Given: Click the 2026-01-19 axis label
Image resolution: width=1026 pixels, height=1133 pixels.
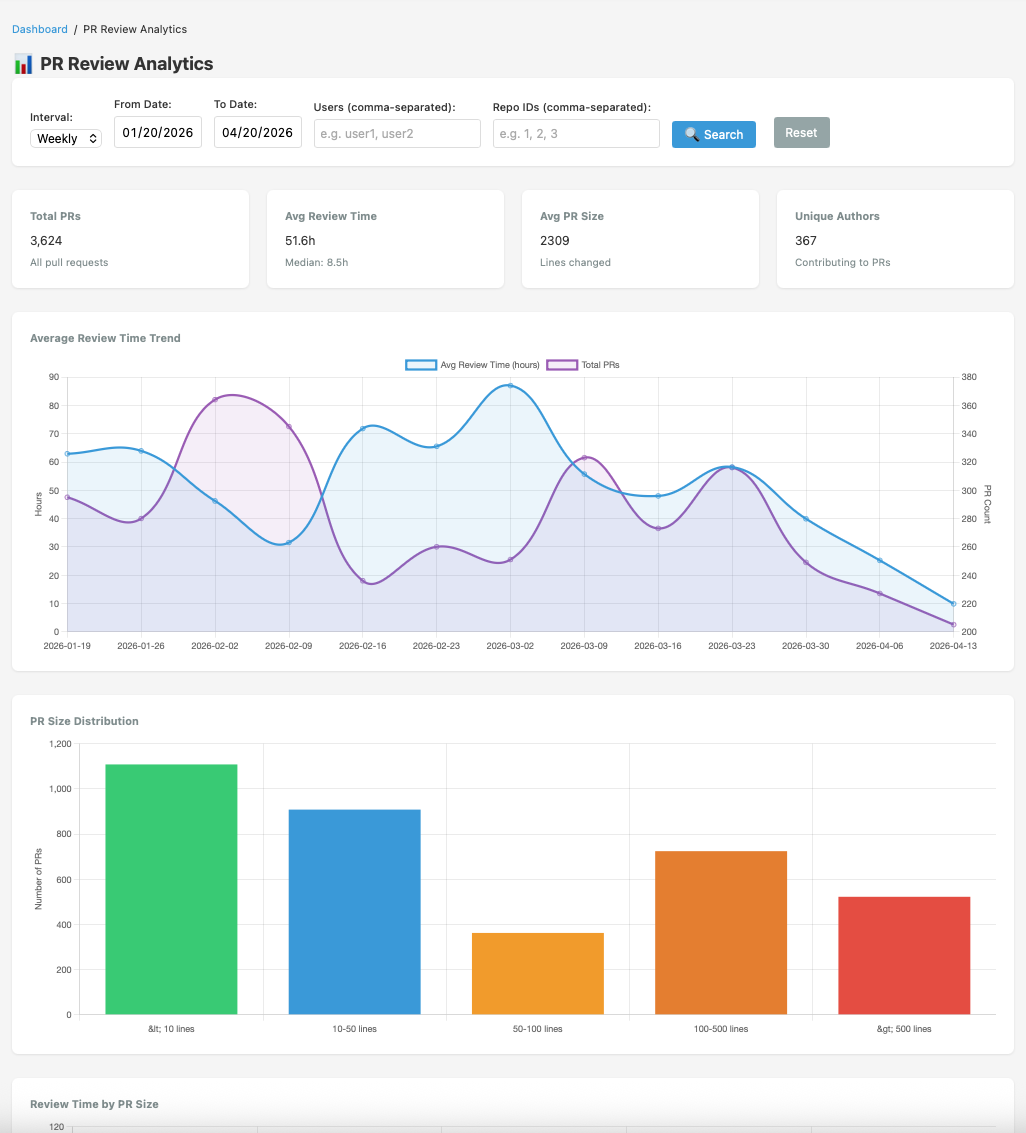Looking at the screenshot, I should coord(67,646).
